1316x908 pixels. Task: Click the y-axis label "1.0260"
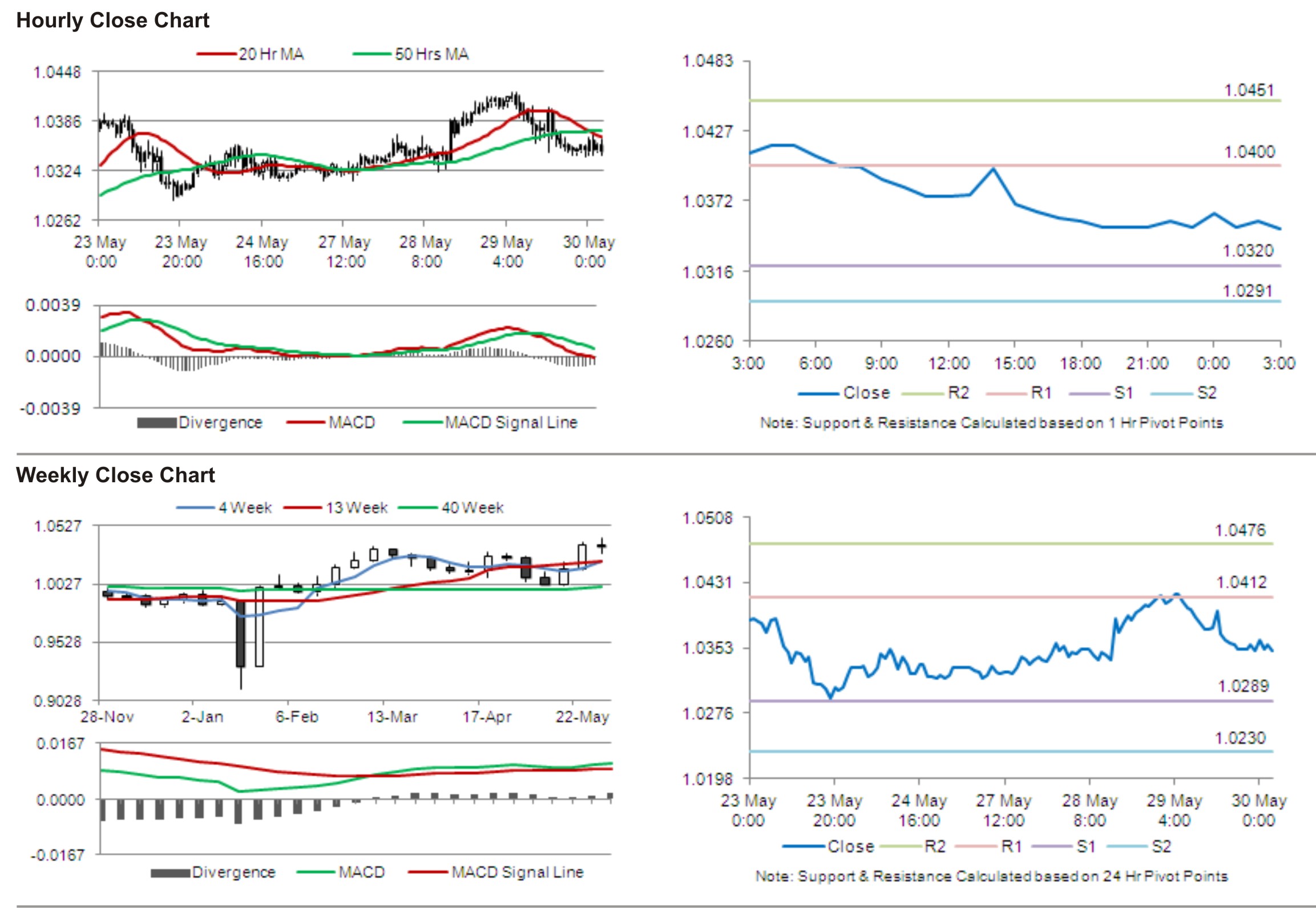[708, 341]
